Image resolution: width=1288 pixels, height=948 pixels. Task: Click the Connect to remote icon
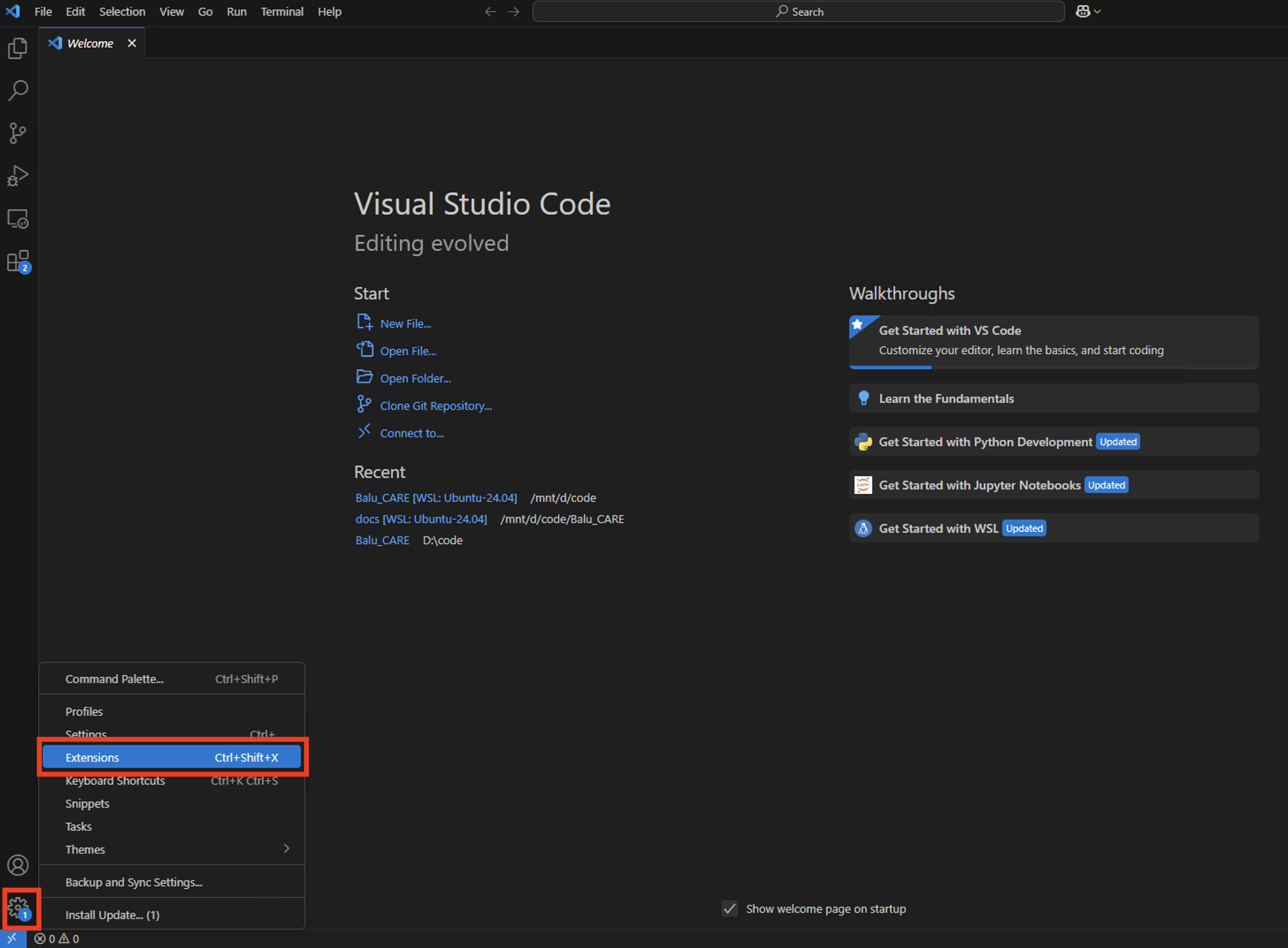[364, 431]
